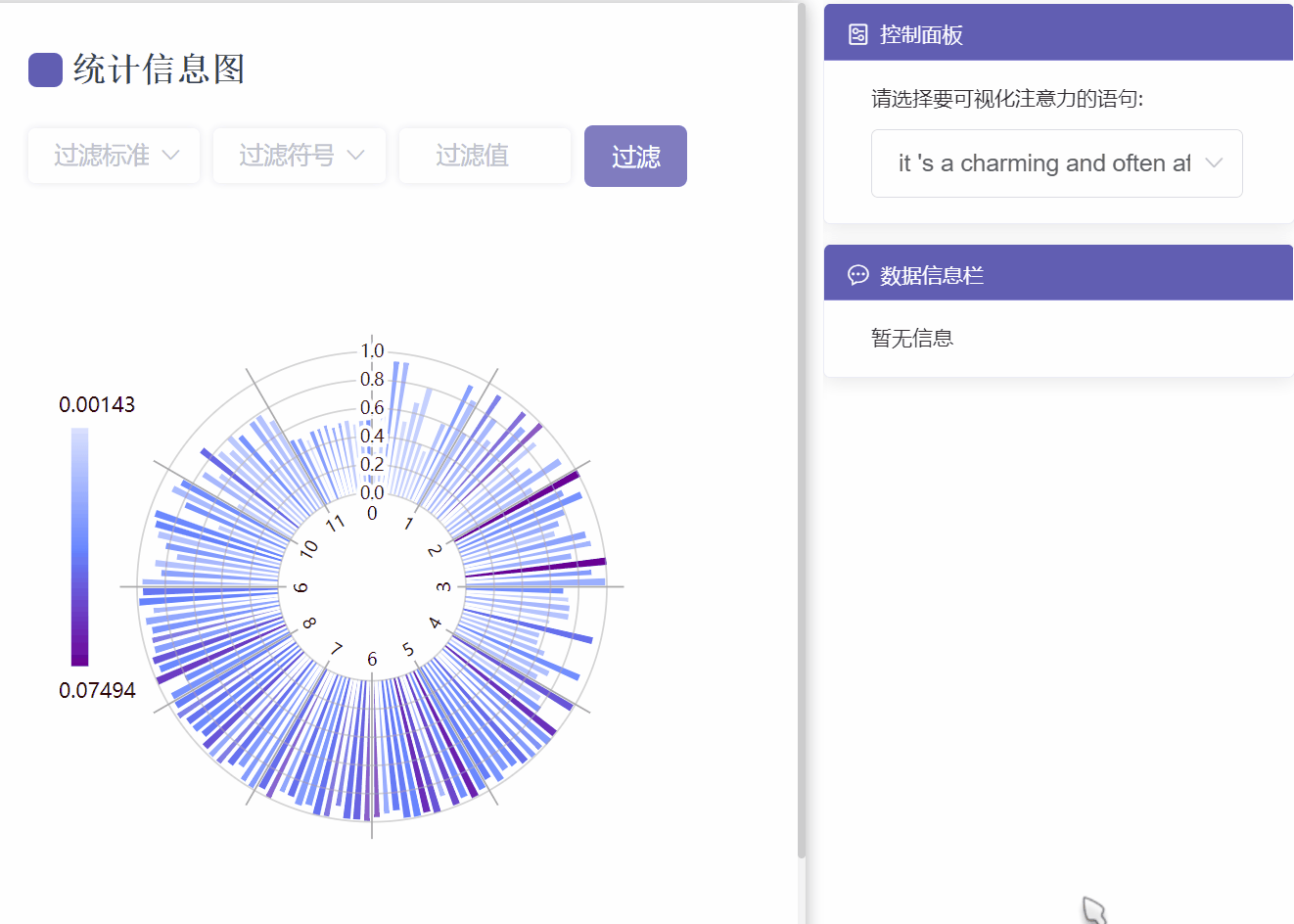This screenshot has width=1294, height=924.
Task: Open the 过滤符号 dropdown
Action: 300,156
